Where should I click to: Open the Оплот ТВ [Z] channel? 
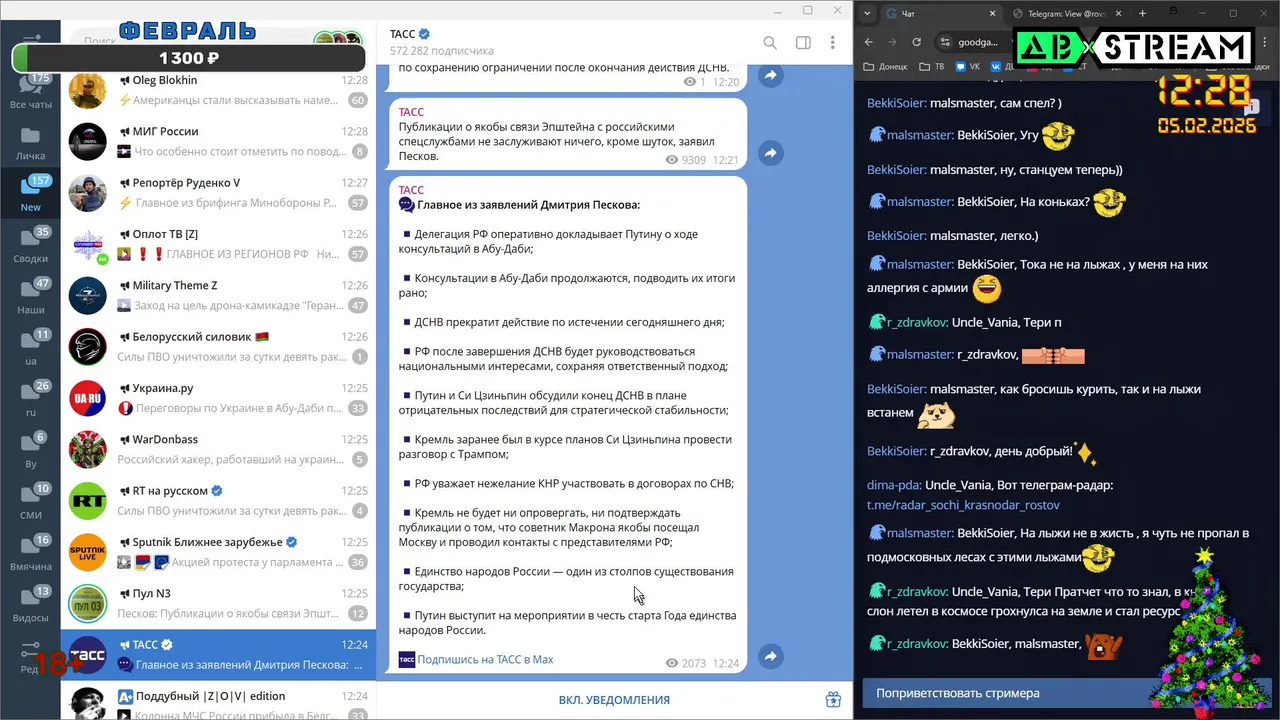point(218,244)
